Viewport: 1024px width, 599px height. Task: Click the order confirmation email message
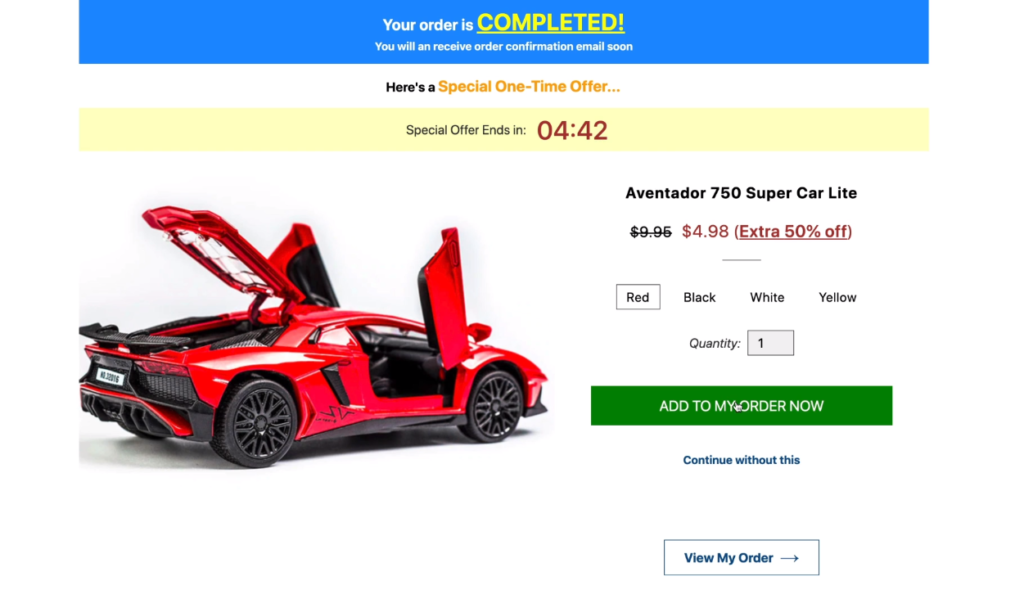click(x=504, y=46)
